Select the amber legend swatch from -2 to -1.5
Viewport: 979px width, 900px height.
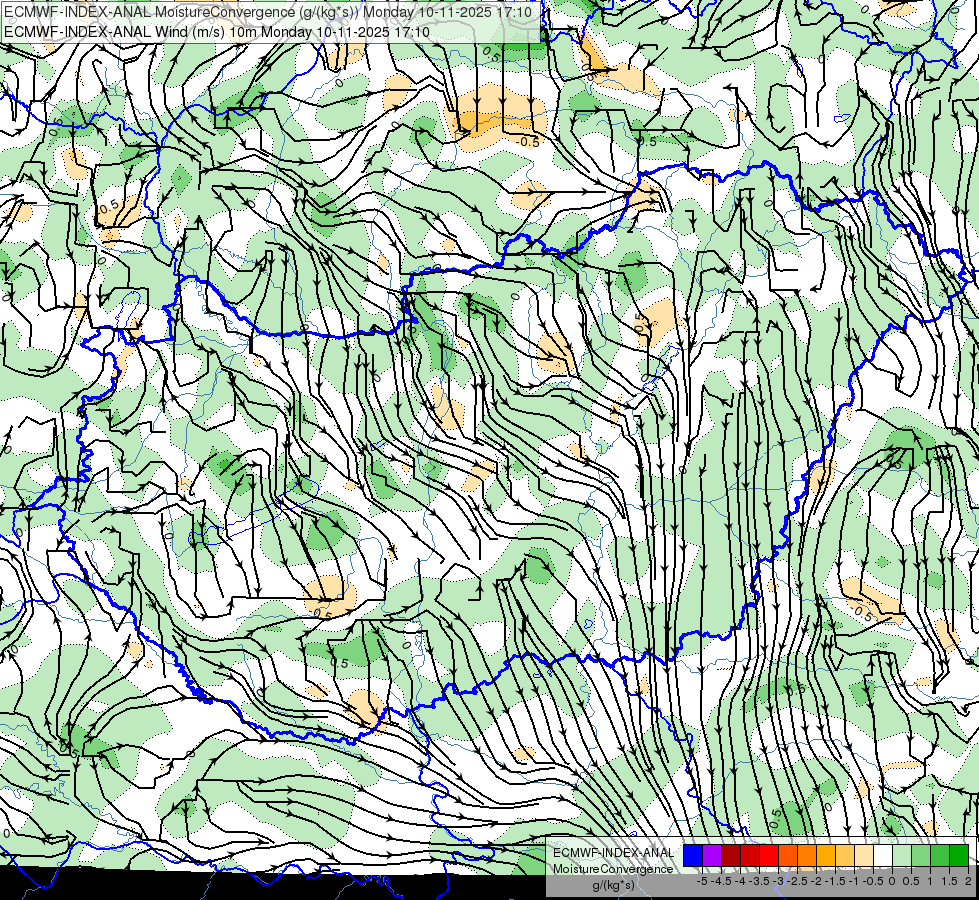pyautogui.click(x=826, y=856)
